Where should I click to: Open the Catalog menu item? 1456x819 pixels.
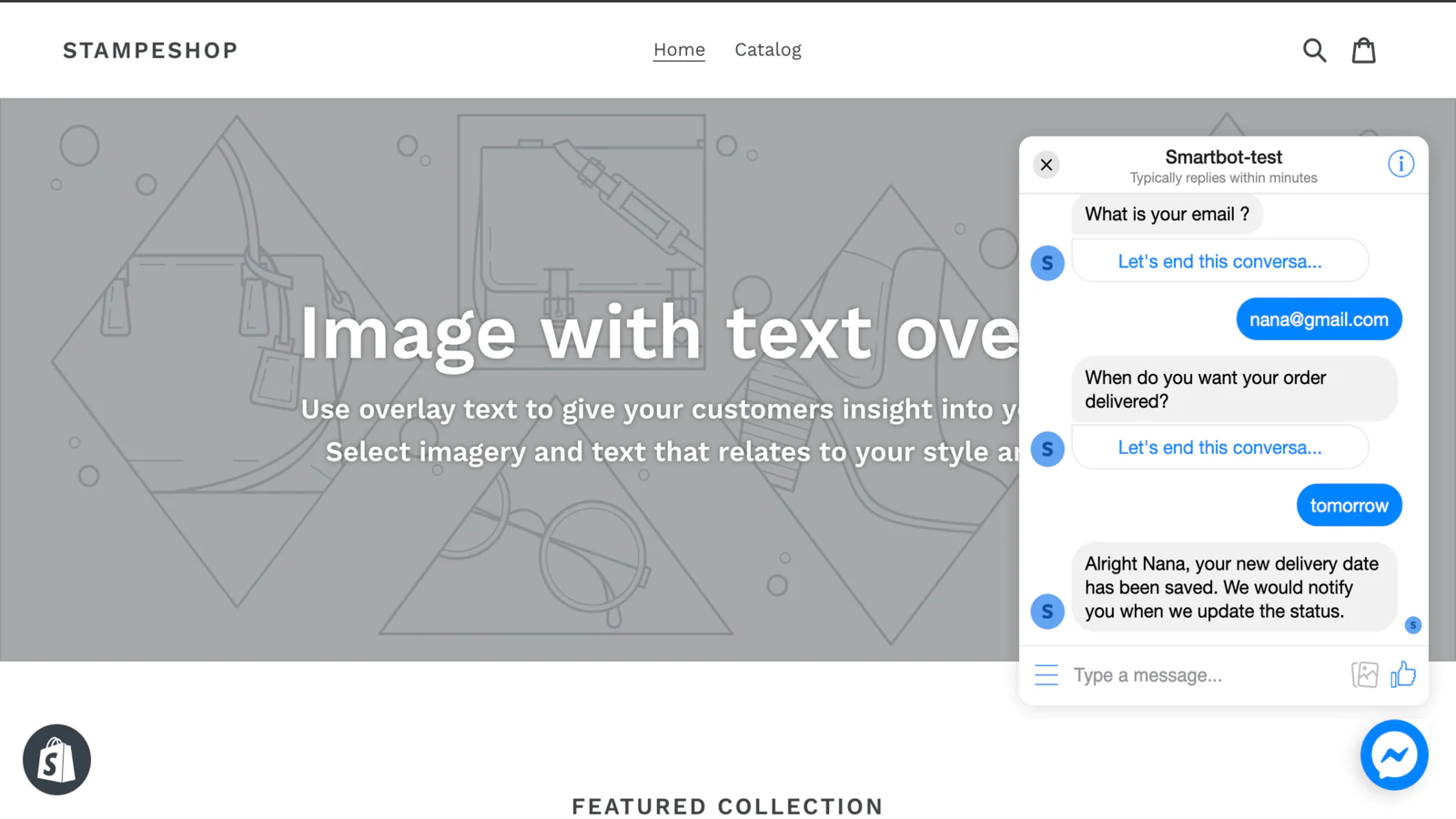coord(768,50)
